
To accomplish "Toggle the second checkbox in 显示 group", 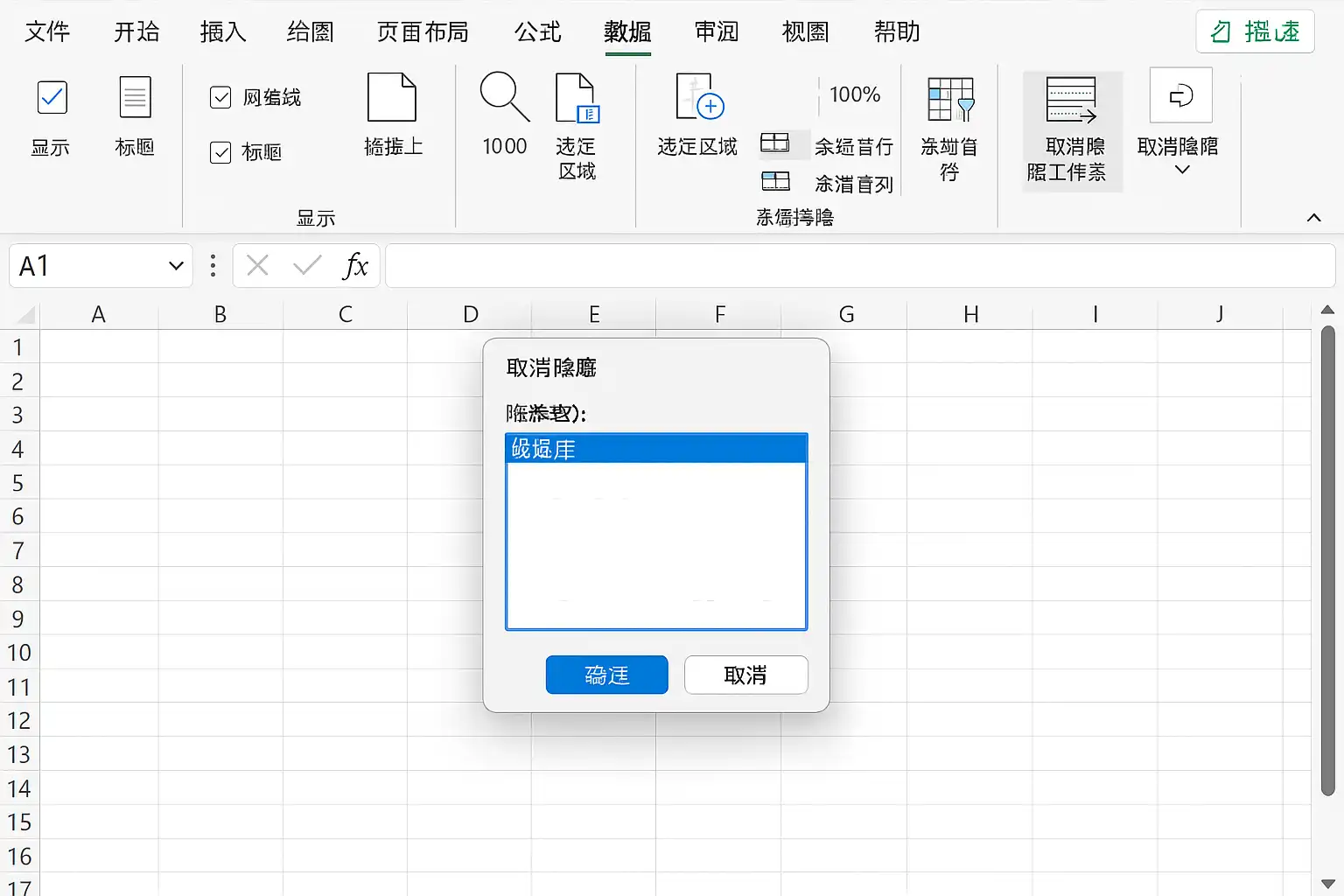I will pos(220,152).
